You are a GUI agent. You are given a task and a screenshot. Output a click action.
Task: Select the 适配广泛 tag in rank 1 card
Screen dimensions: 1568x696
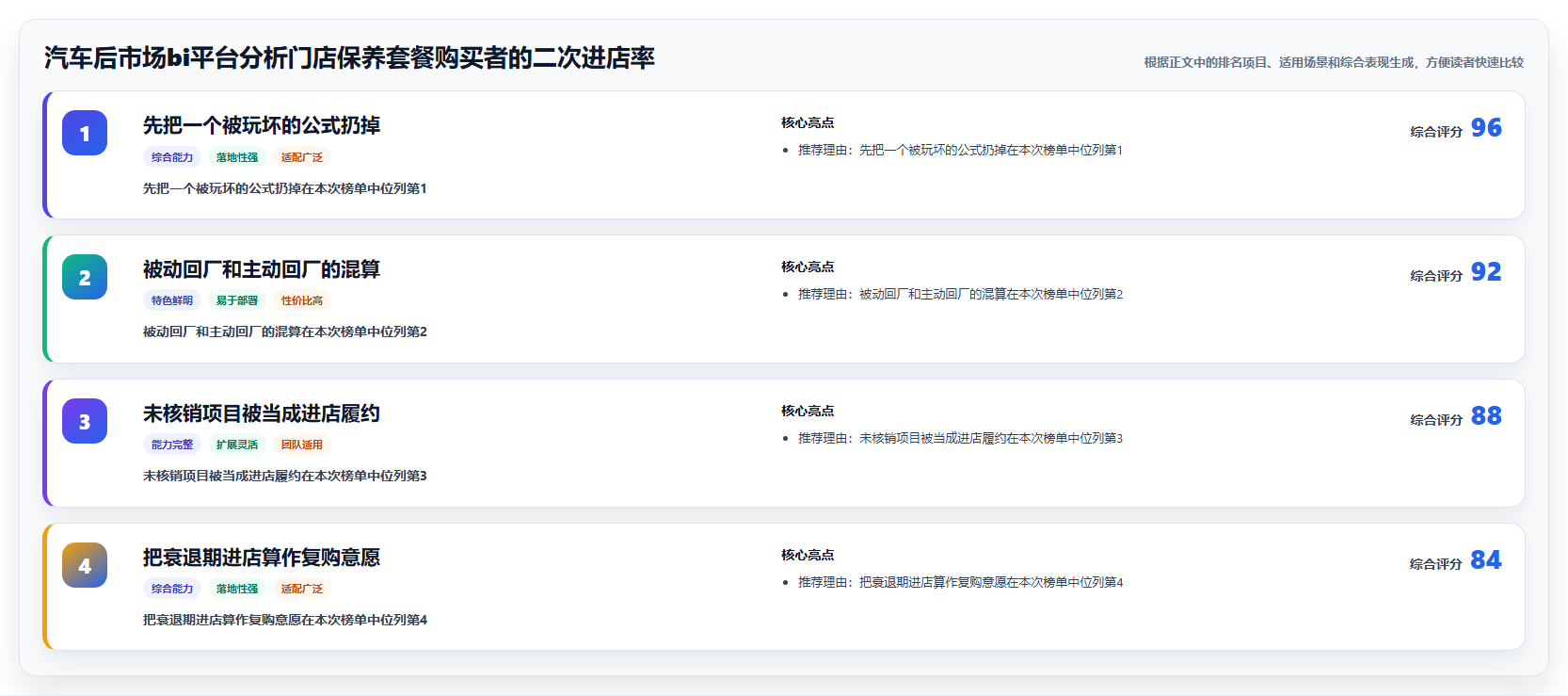(x=302, y=157)
